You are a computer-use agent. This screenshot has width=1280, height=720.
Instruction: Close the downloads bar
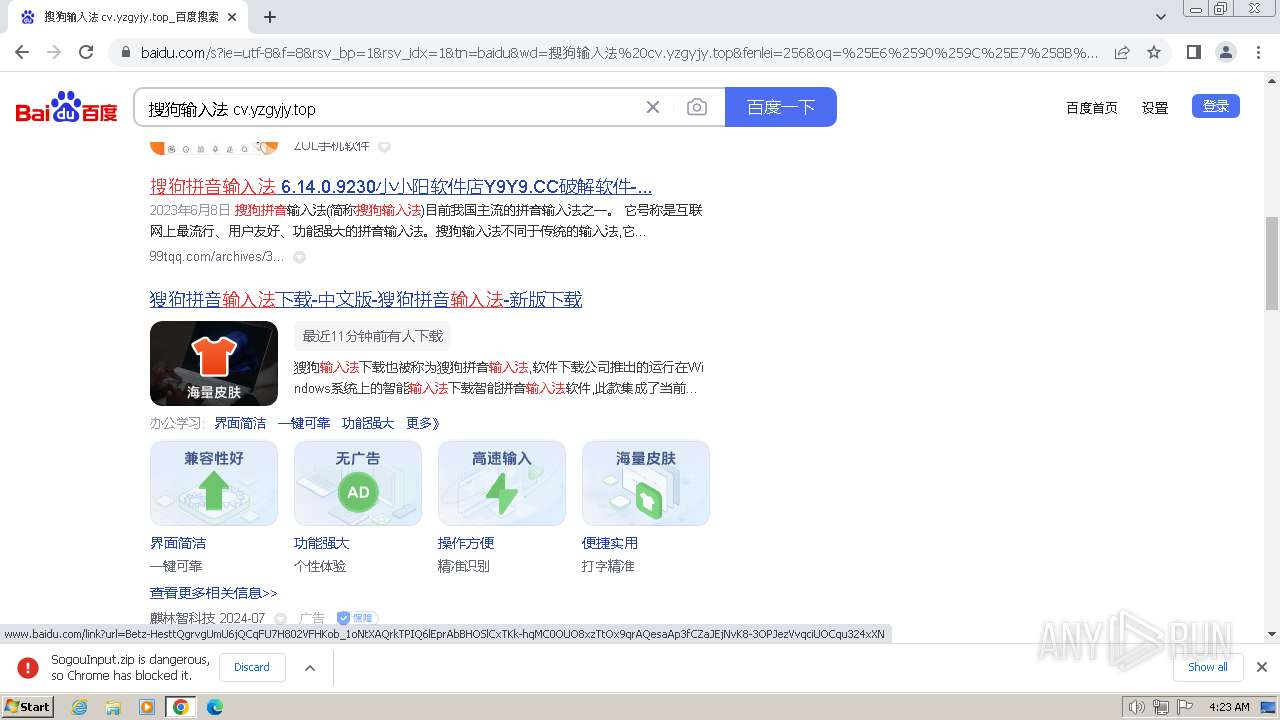tap(1262, 667)
